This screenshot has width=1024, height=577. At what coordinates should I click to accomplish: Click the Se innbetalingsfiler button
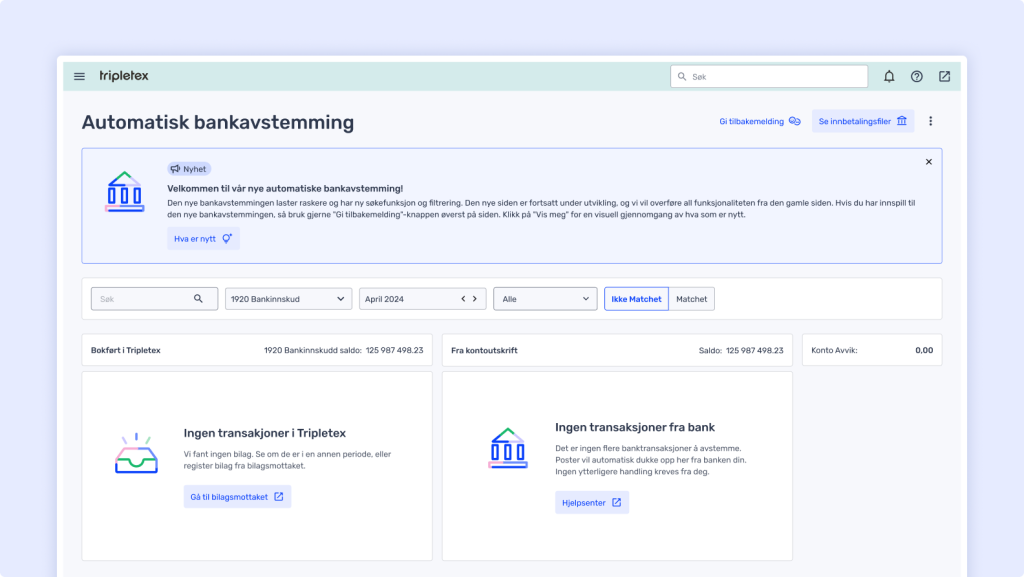tap(862, 121)
